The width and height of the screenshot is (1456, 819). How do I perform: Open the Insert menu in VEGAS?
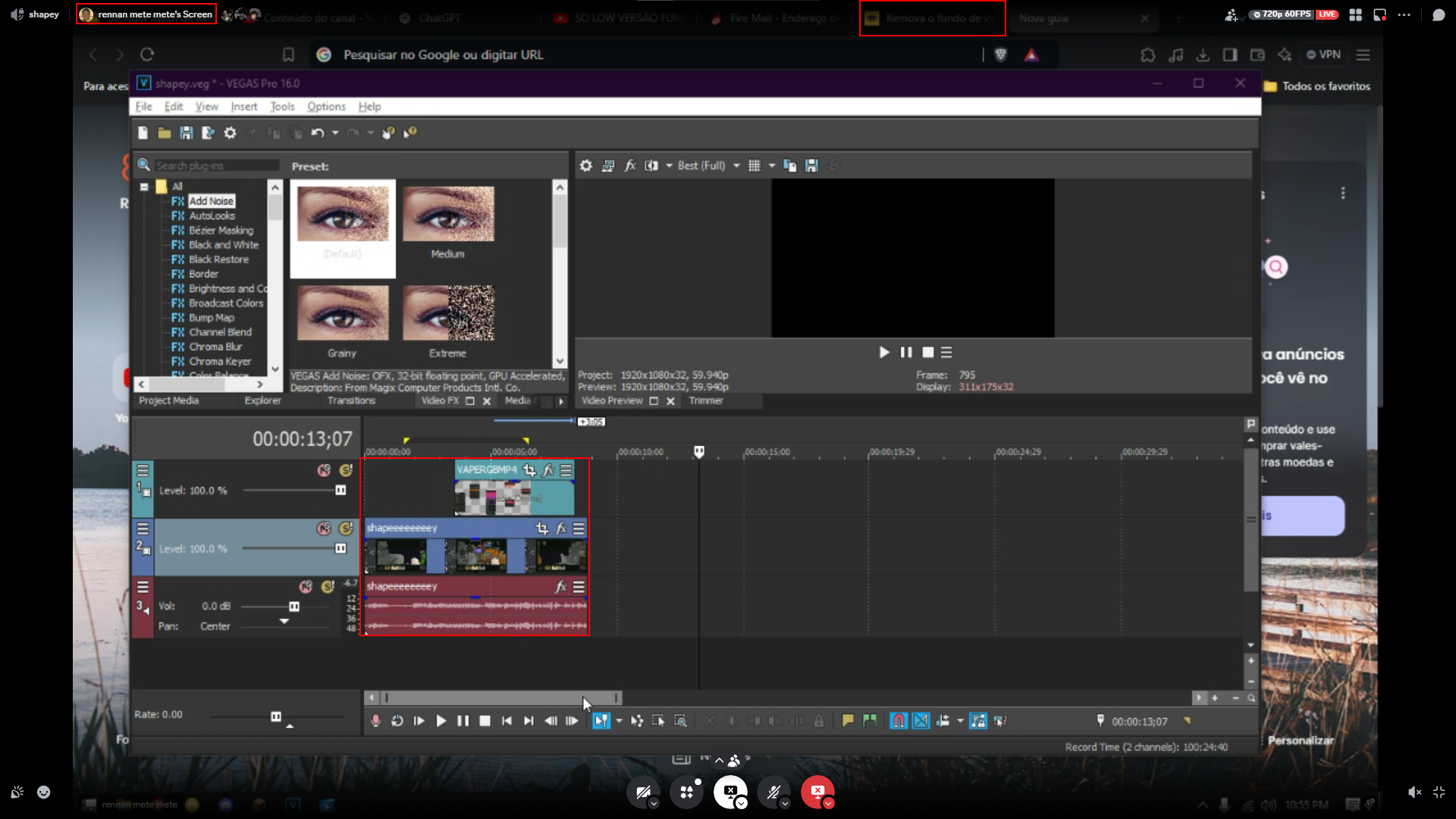(244, 106)
